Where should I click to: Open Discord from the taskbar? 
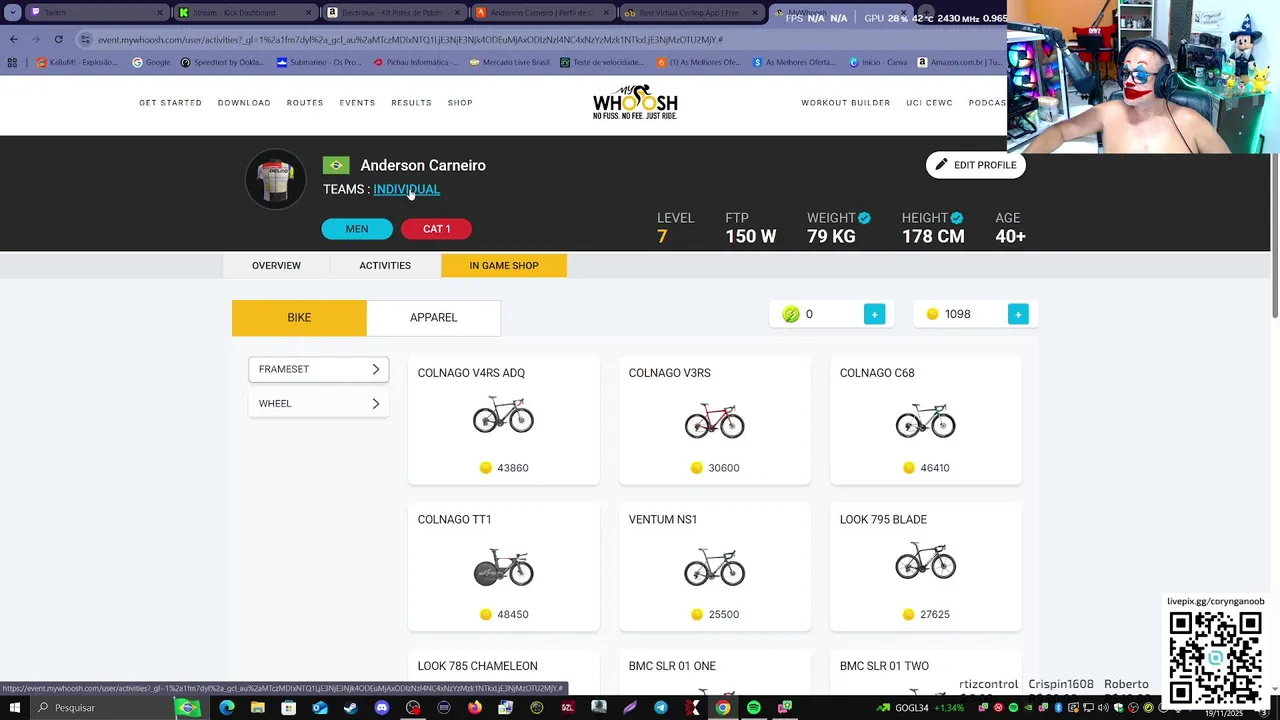pyautogui.click(x=381, y=708)
